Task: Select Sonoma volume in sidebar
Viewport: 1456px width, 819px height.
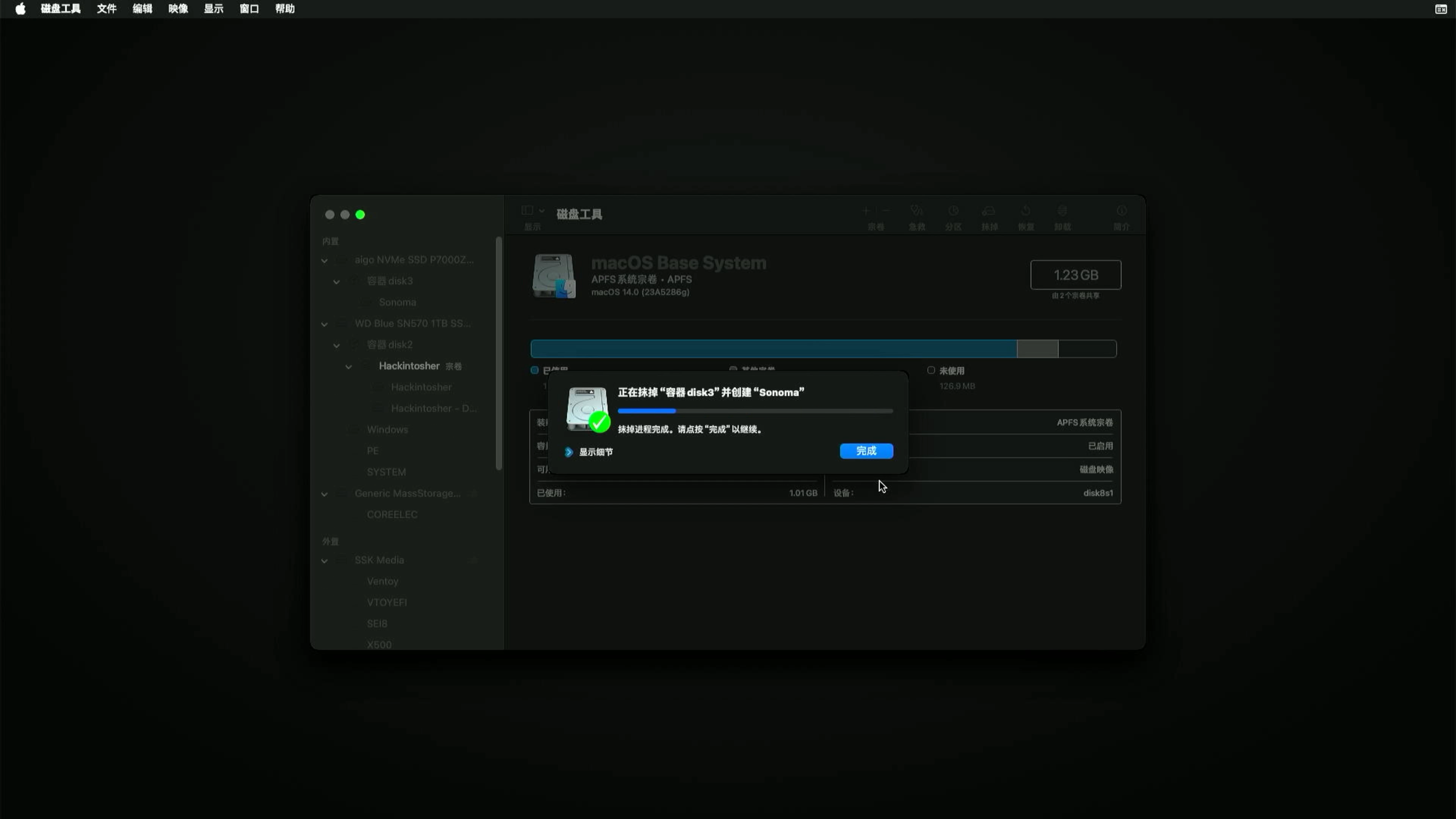Action: (397, 302)
